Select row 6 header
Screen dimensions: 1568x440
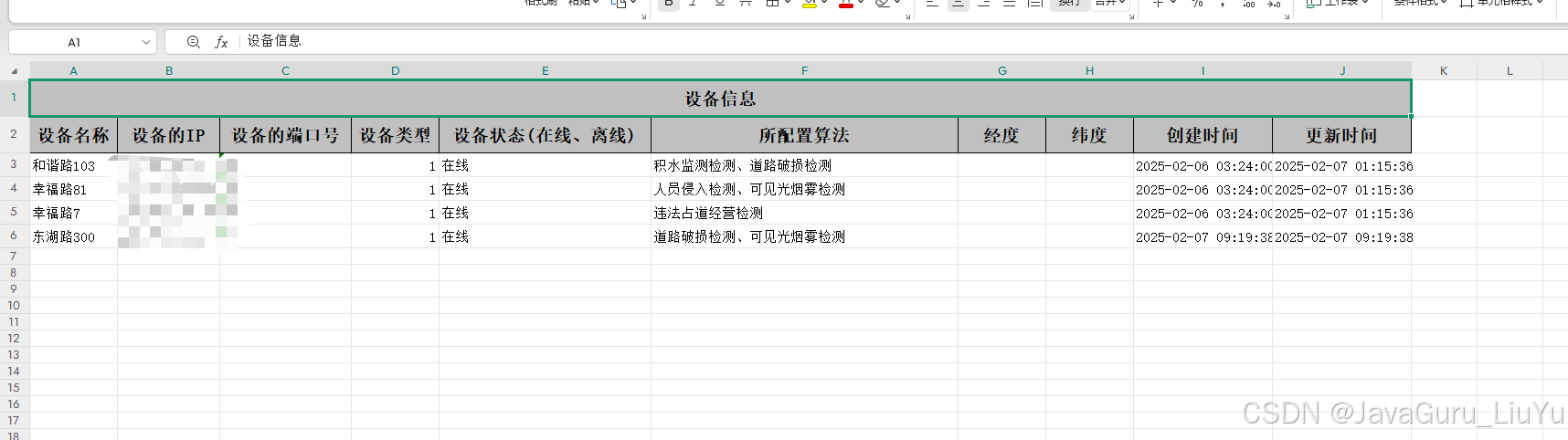click(14, 236)
